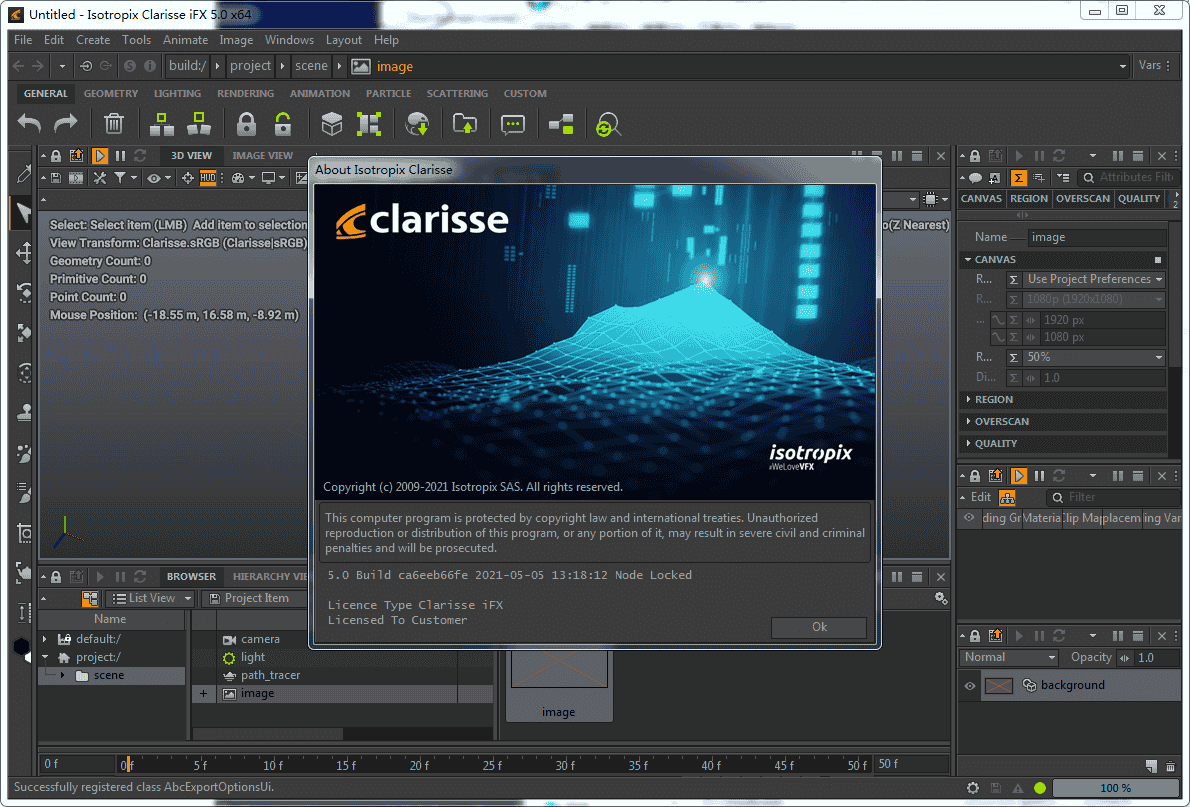Open the Rendering menu tab
Viewport: 1190px width, 807px height.
click(x=244, y=93)
